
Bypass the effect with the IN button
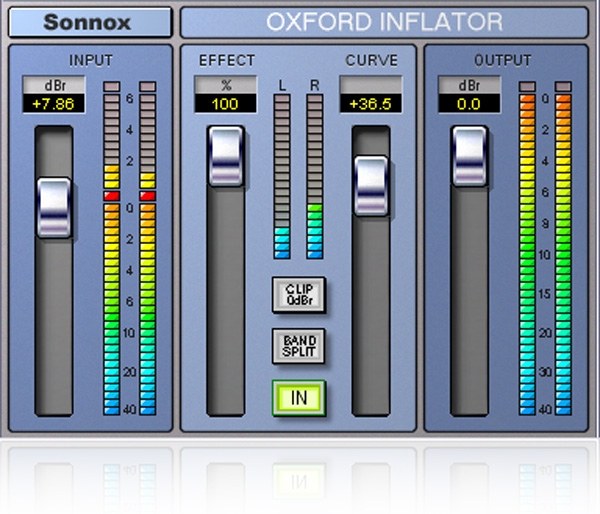[299, 397]
